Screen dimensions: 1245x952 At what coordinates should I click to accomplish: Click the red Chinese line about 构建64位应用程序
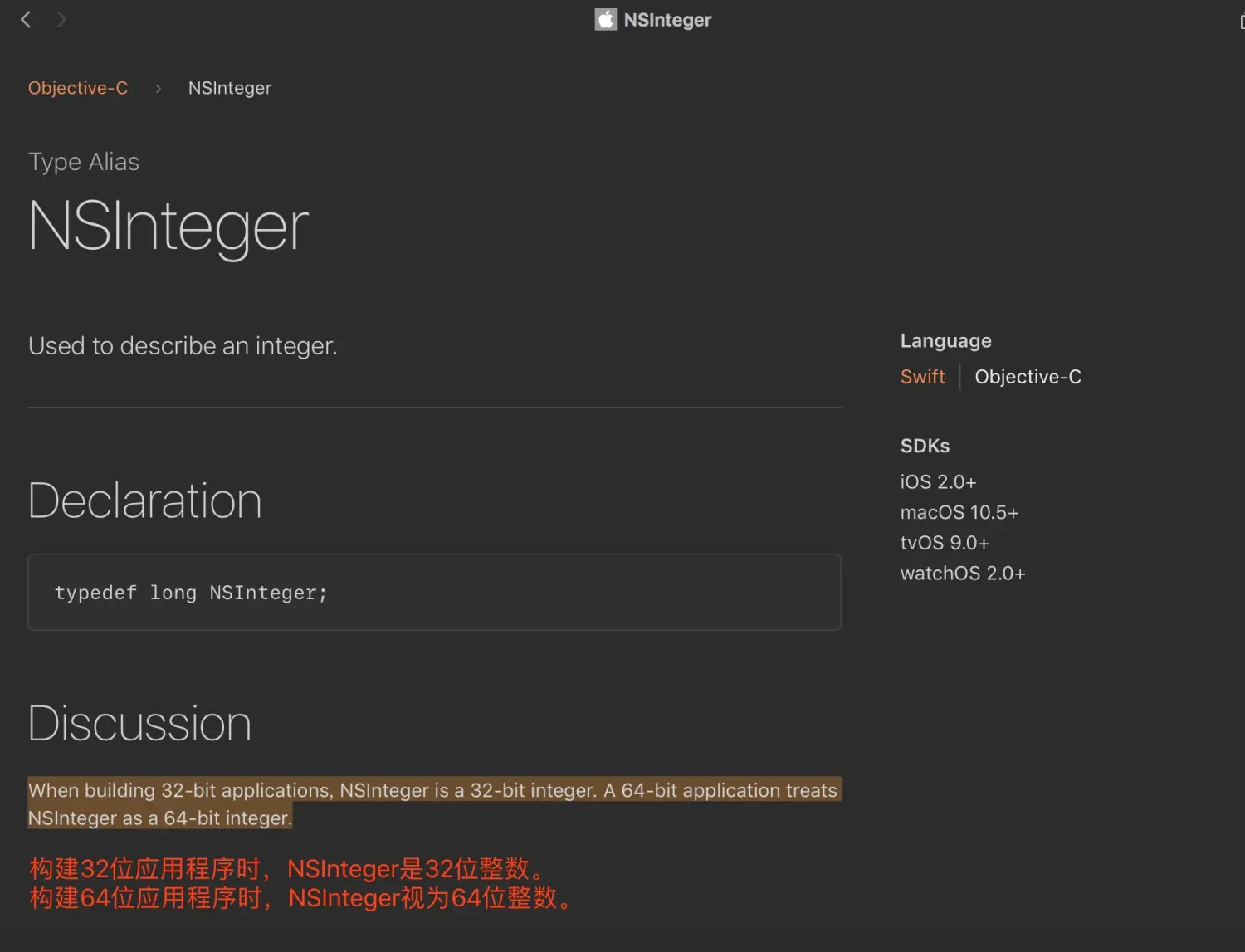click(x=301, y=898)
